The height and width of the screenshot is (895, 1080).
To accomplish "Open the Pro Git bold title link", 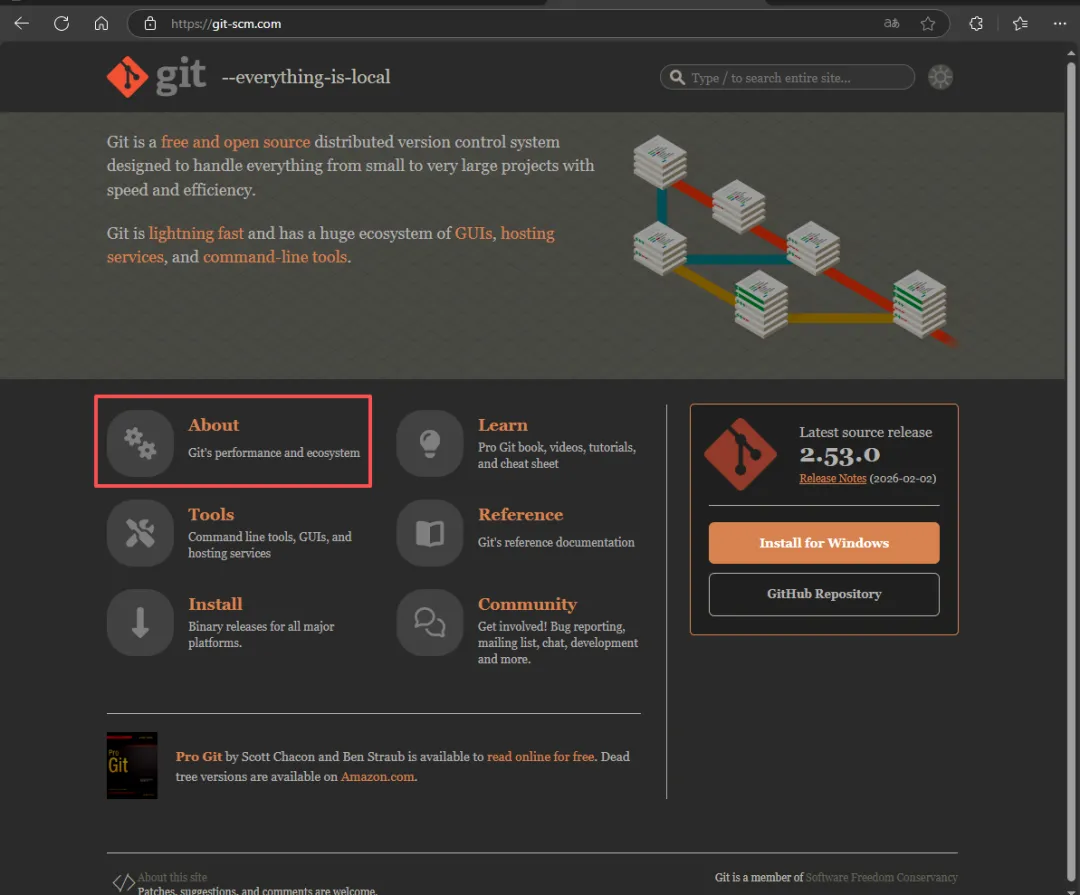I will [x=199, y=757].
